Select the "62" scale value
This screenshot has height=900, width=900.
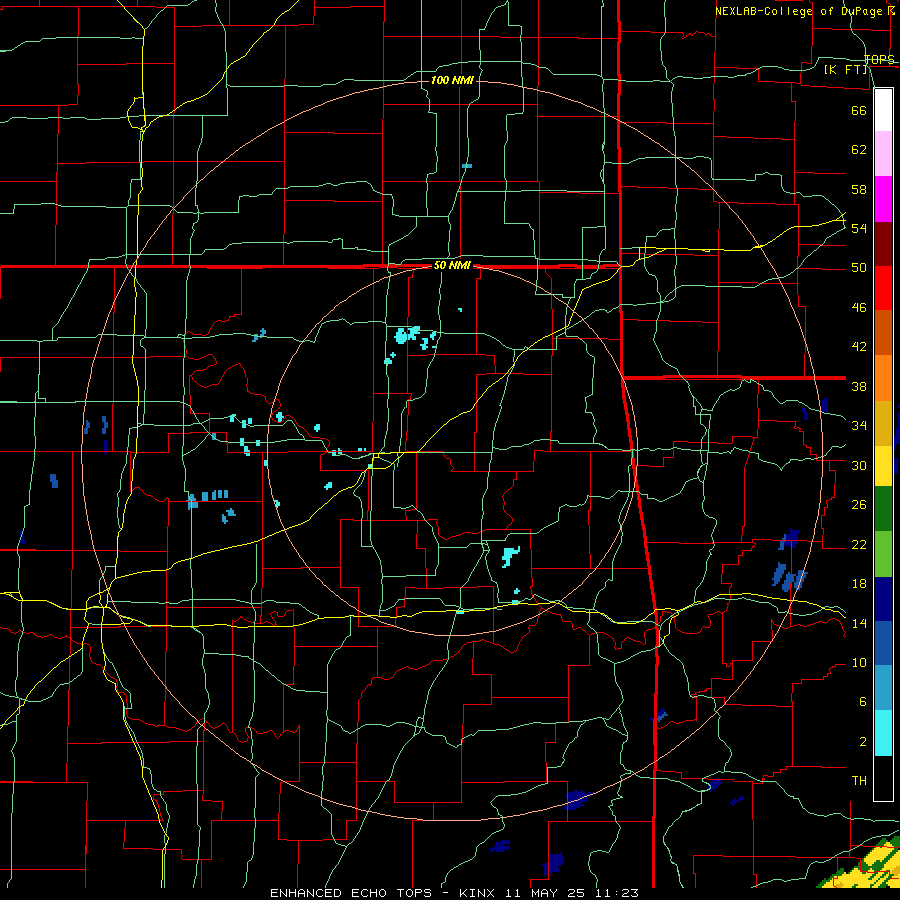859,150
